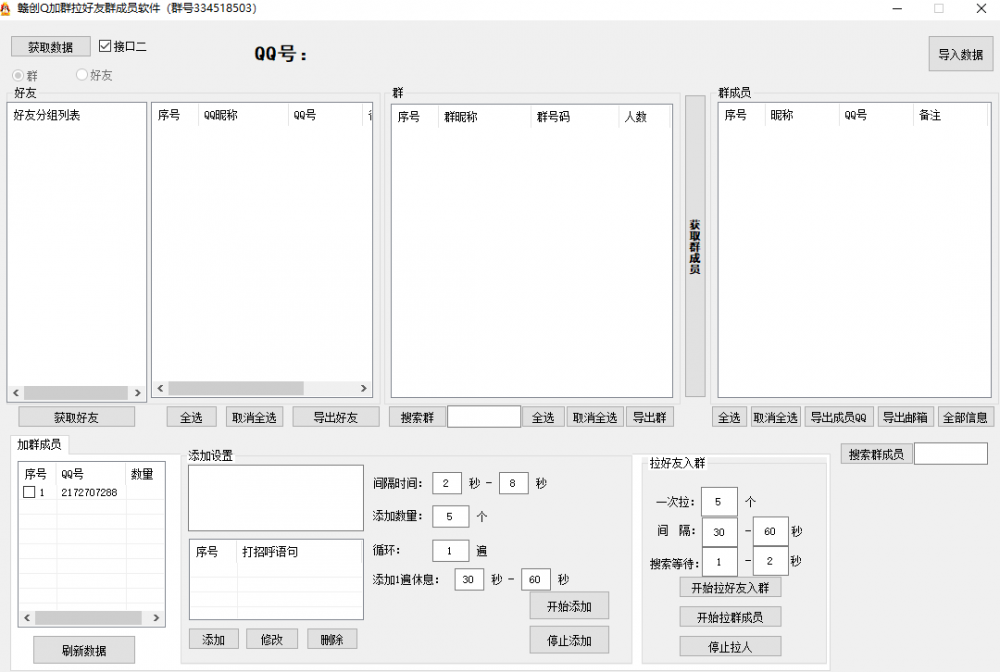The image size is (1000, 672).
Task: Focus the 间隔时间 maximum seconds field
Action: 513,483
